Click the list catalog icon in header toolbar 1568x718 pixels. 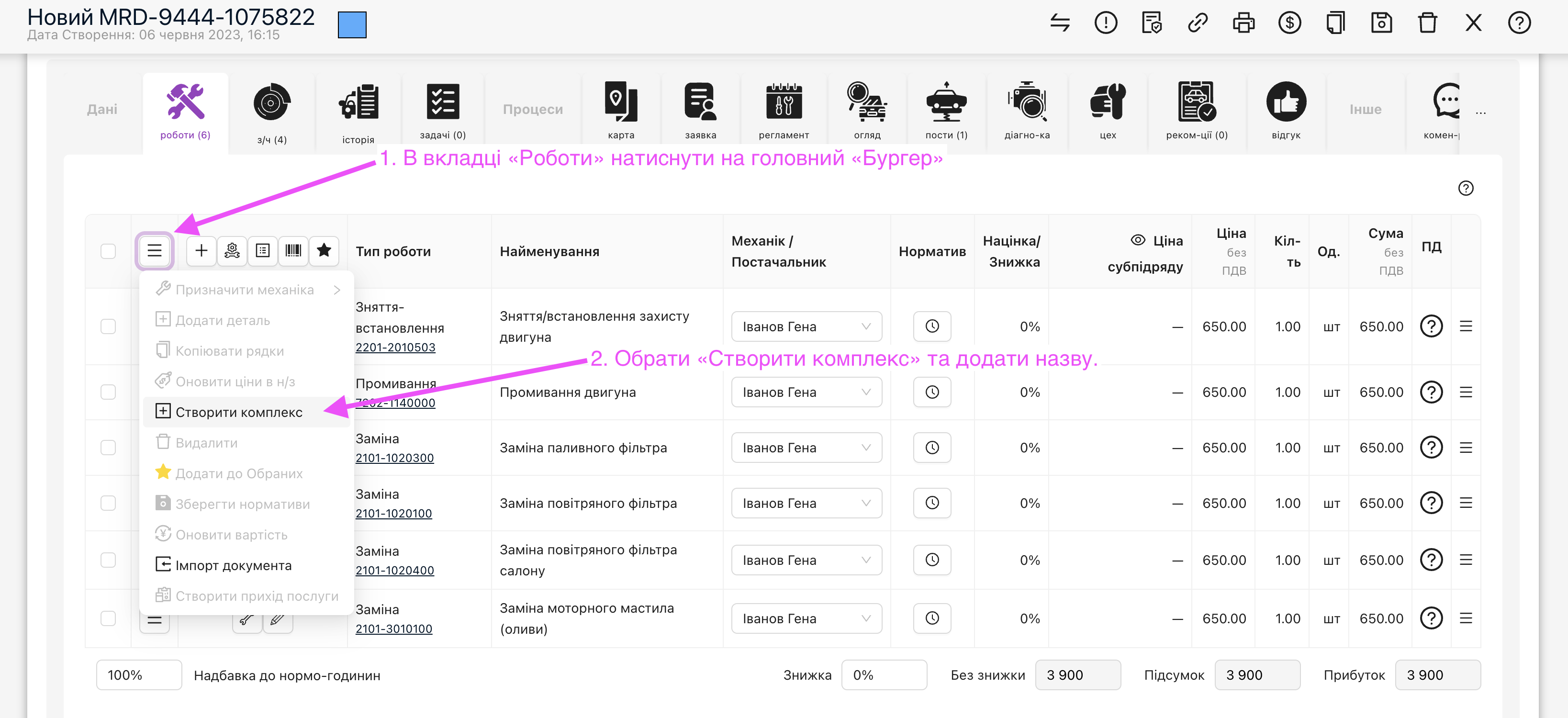pyautogui.click(x=263, y=250)
